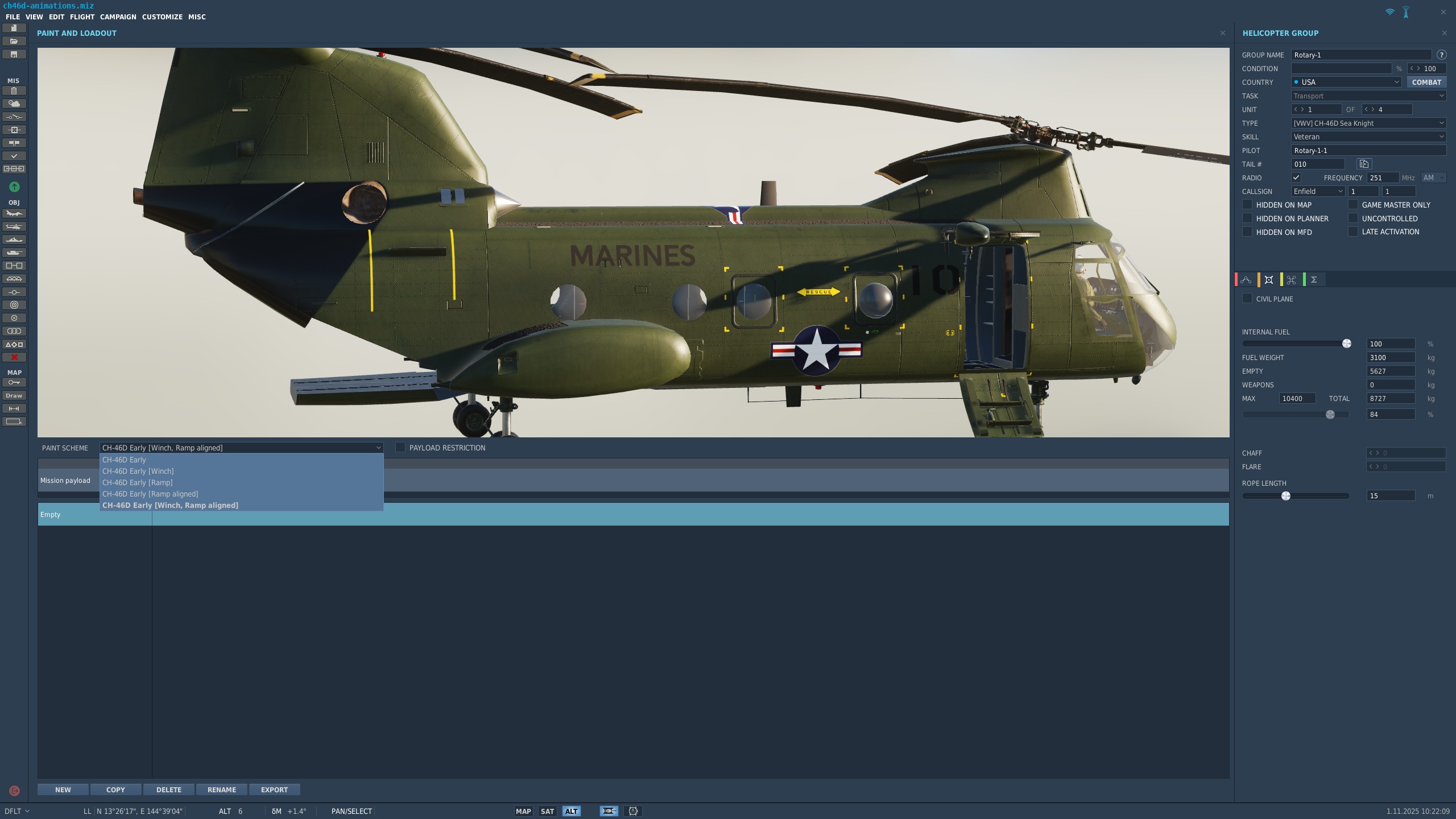The height and width of the screenshot is (819, 1456).
Task: Adjust the ROPE LENGTH slider
Action: coord(1286,495)
